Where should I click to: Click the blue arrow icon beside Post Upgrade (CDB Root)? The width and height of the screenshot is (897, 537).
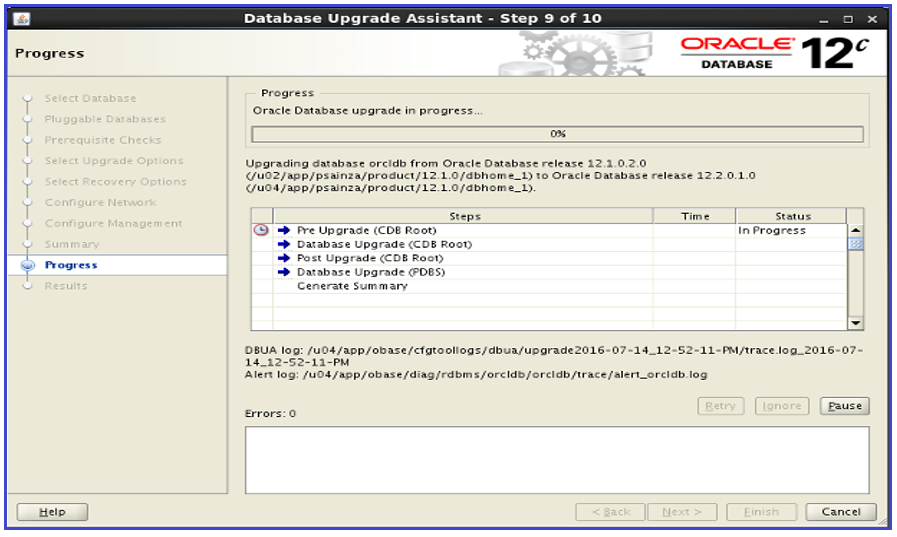pyautogui.click(x=284, y=258)
